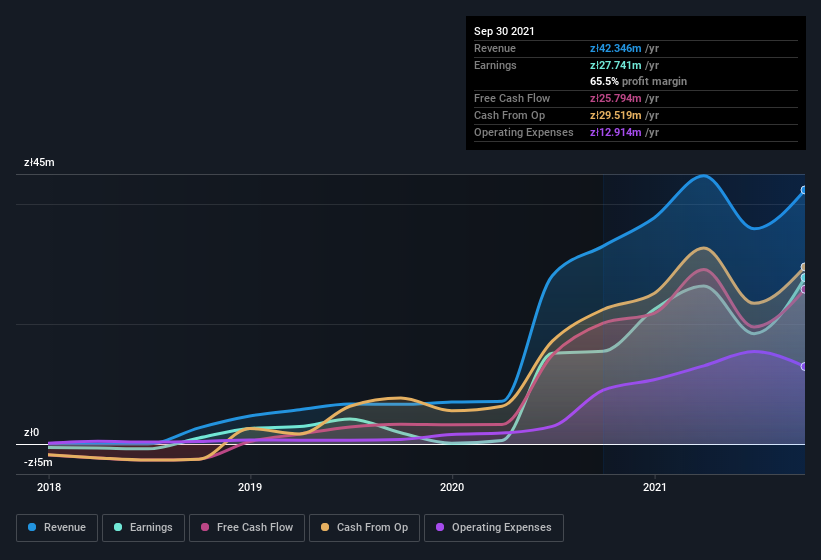Click the Sep 30 2021 tooltip date
This screenshot has height=560, width=821.
pos(504,31)
